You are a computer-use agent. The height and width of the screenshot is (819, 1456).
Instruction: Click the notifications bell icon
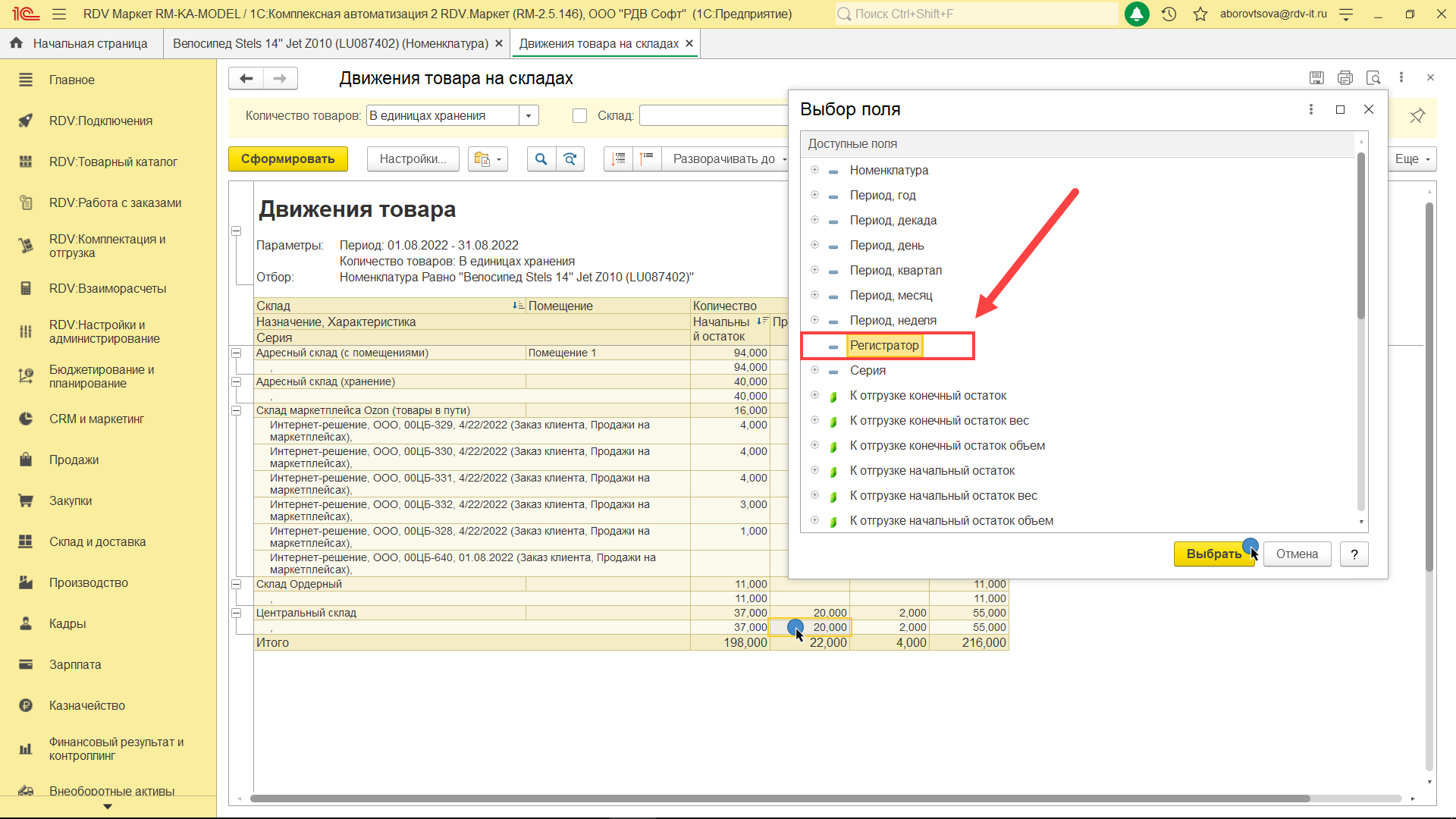(1136, 14)
